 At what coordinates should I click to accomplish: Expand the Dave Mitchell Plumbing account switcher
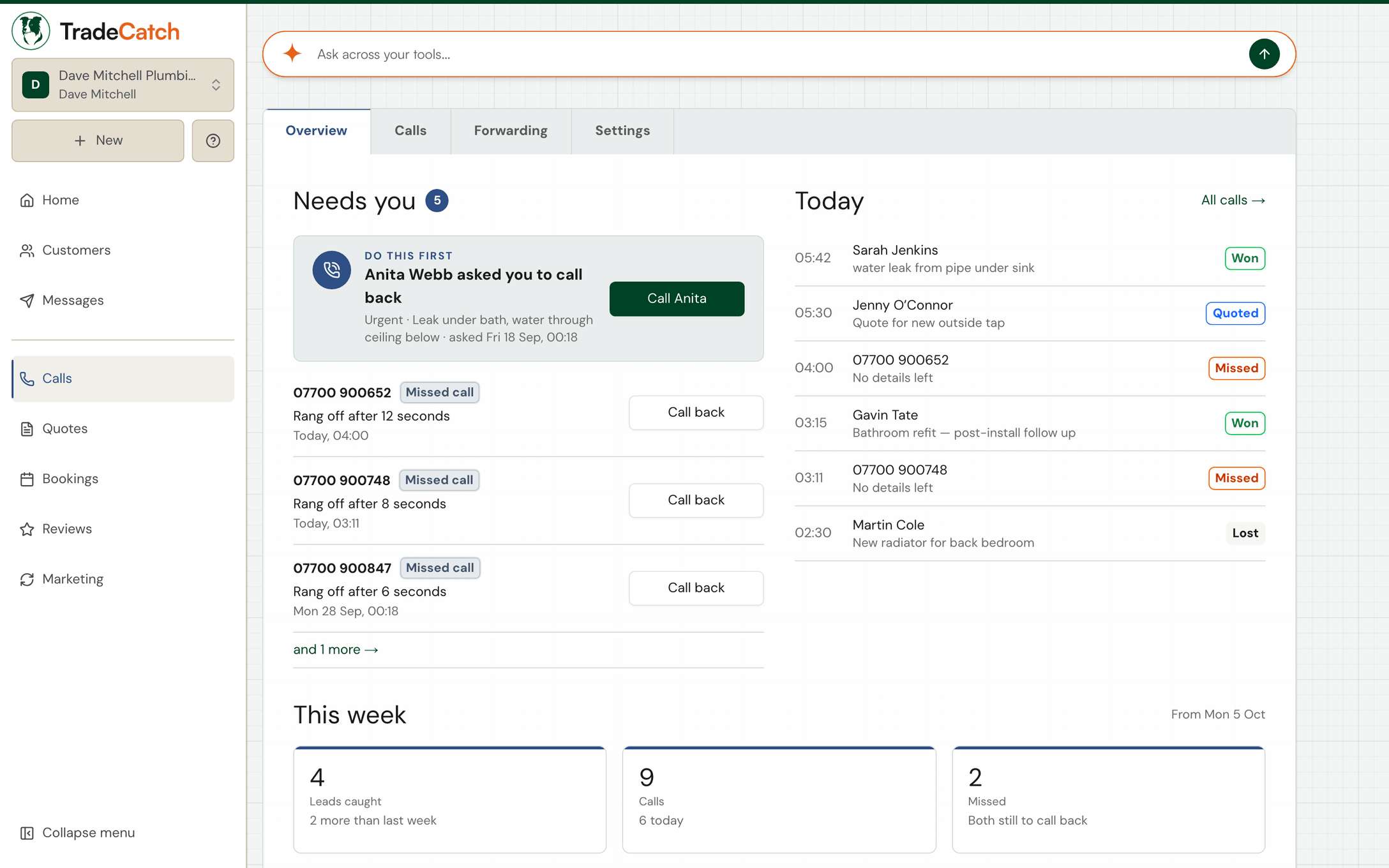point(123,85)
